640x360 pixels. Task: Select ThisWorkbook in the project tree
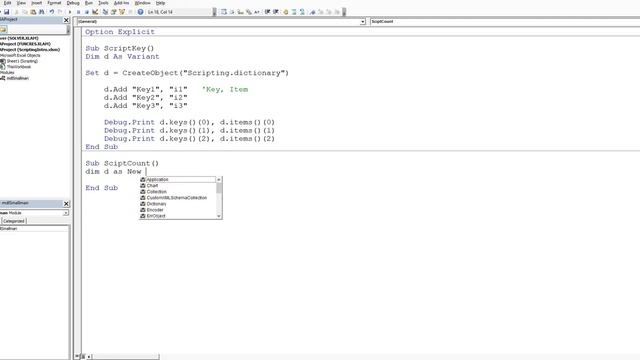pos(19,67)
